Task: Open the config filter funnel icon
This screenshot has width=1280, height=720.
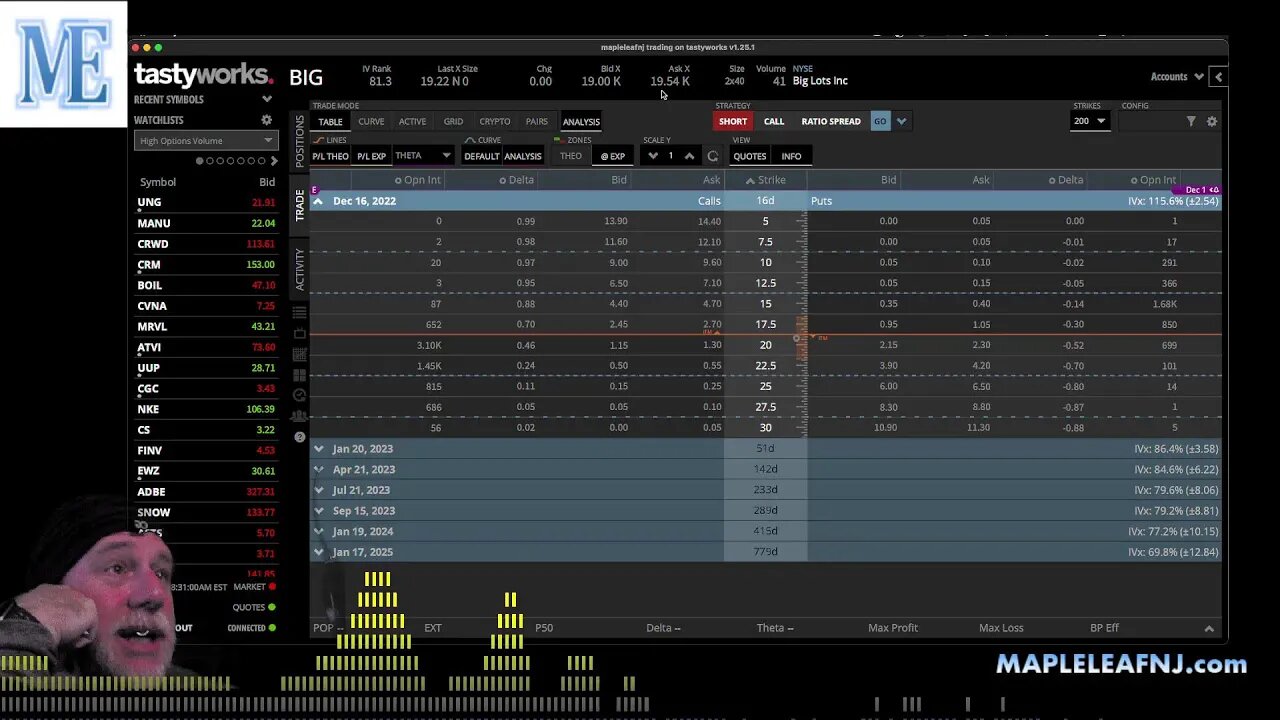Action: tap(1191, 121)
